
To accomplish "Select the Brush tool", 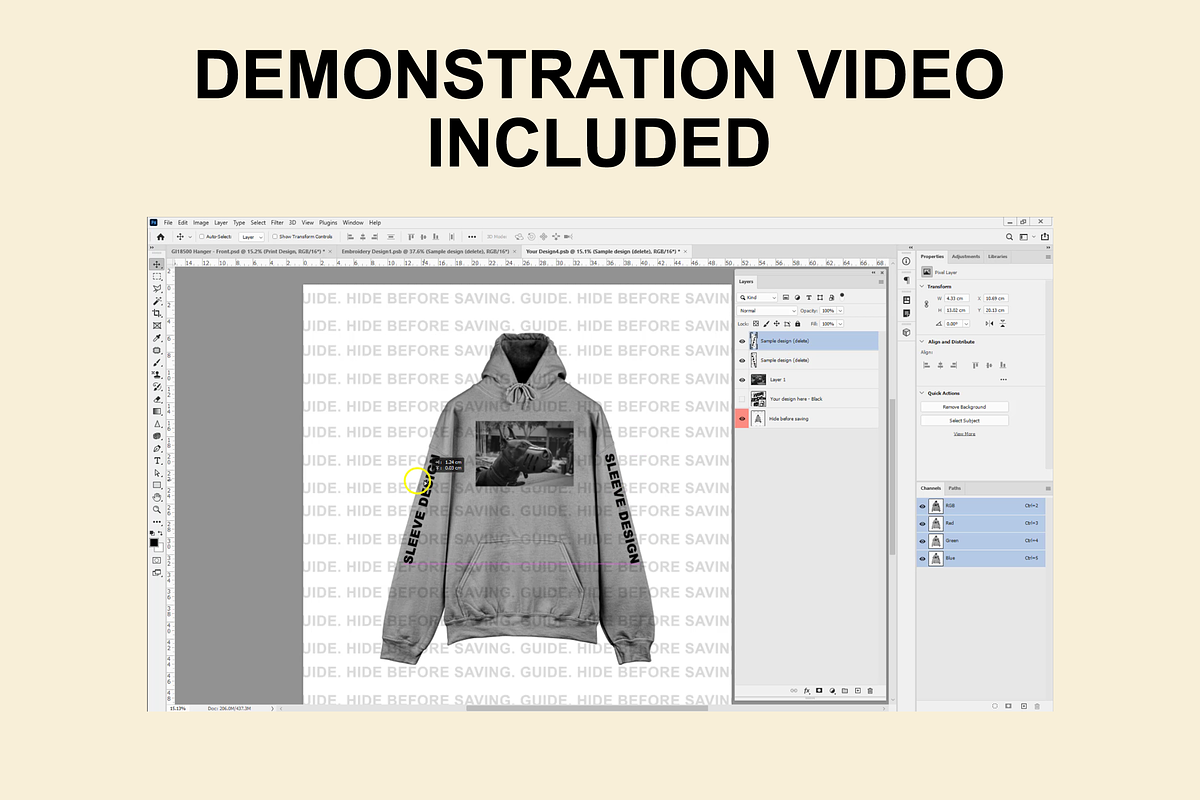I will click(x=158, y=363).
